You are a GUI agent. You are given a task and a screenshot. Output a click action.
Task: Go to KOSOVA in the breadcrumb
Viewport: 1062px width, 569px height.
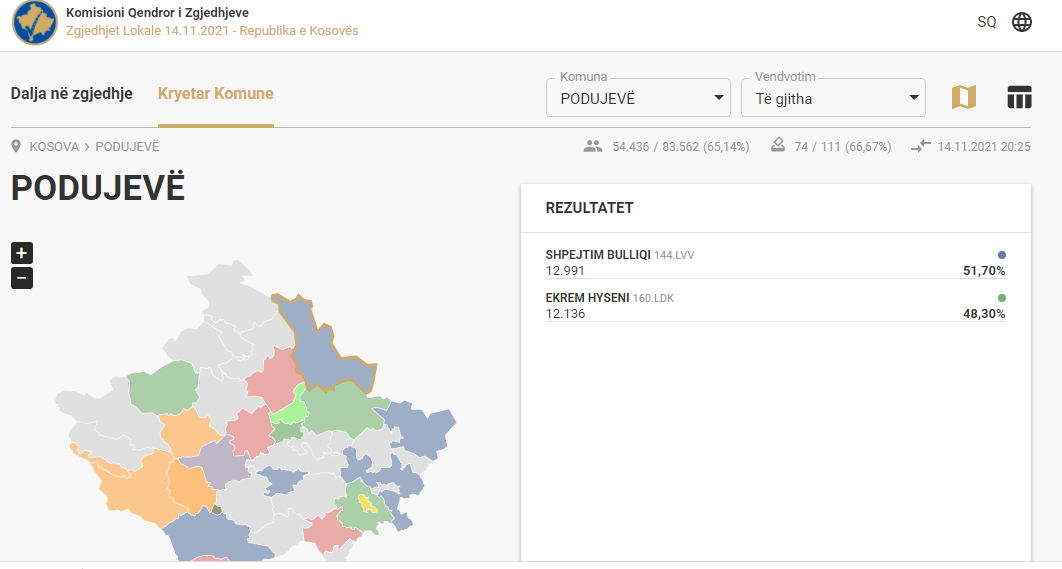(54, 146)
